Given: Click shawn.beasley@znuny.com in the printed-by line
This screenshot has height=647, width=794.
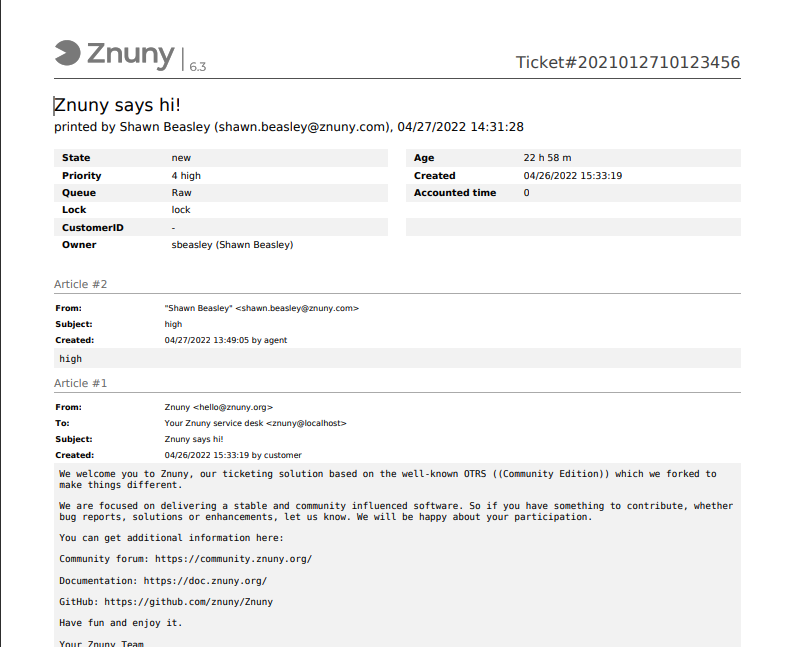Looking at the screenshot, I should click(301, 127).
